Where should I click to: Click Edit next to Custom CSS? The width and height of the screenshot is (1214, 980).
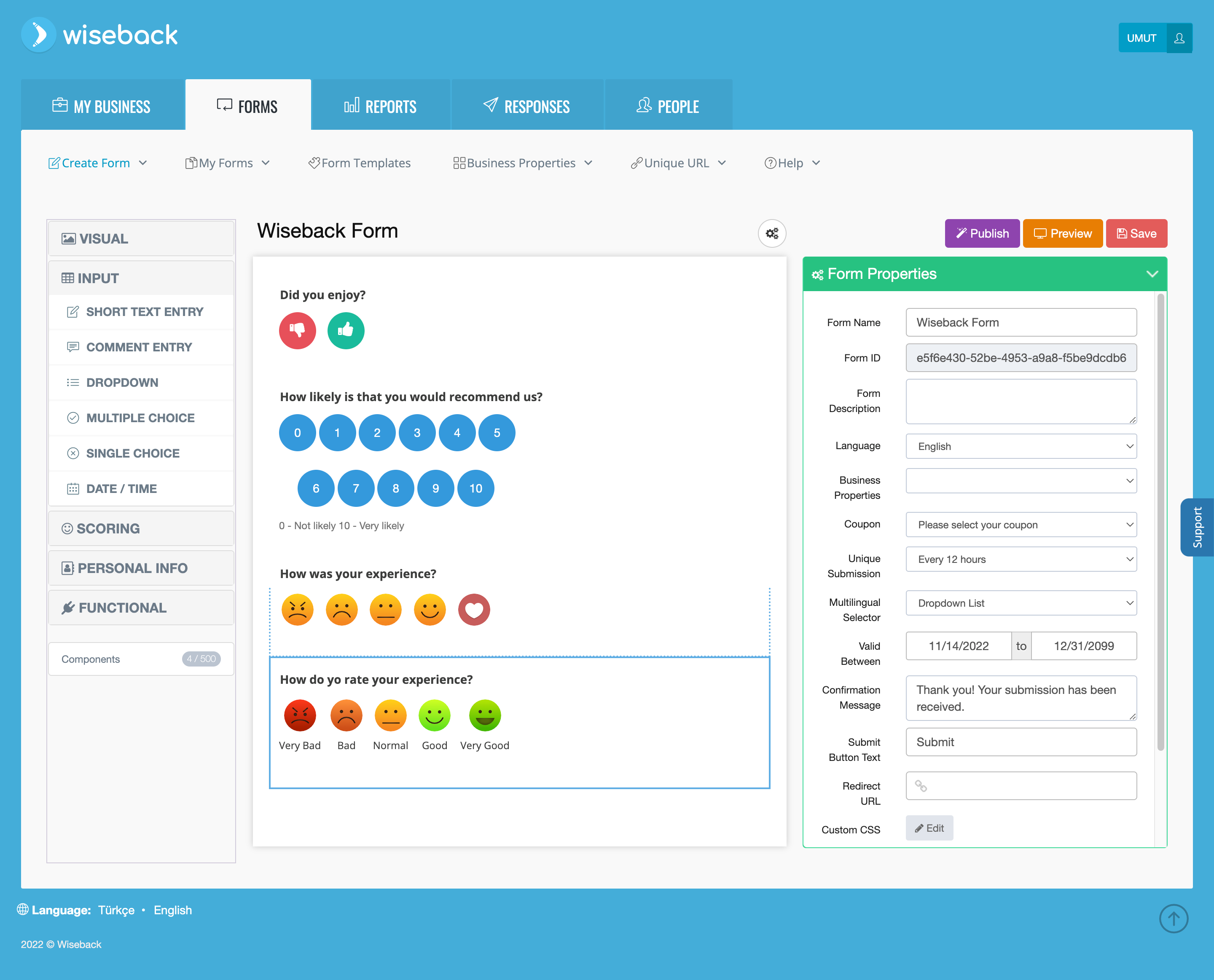(929, 827)
